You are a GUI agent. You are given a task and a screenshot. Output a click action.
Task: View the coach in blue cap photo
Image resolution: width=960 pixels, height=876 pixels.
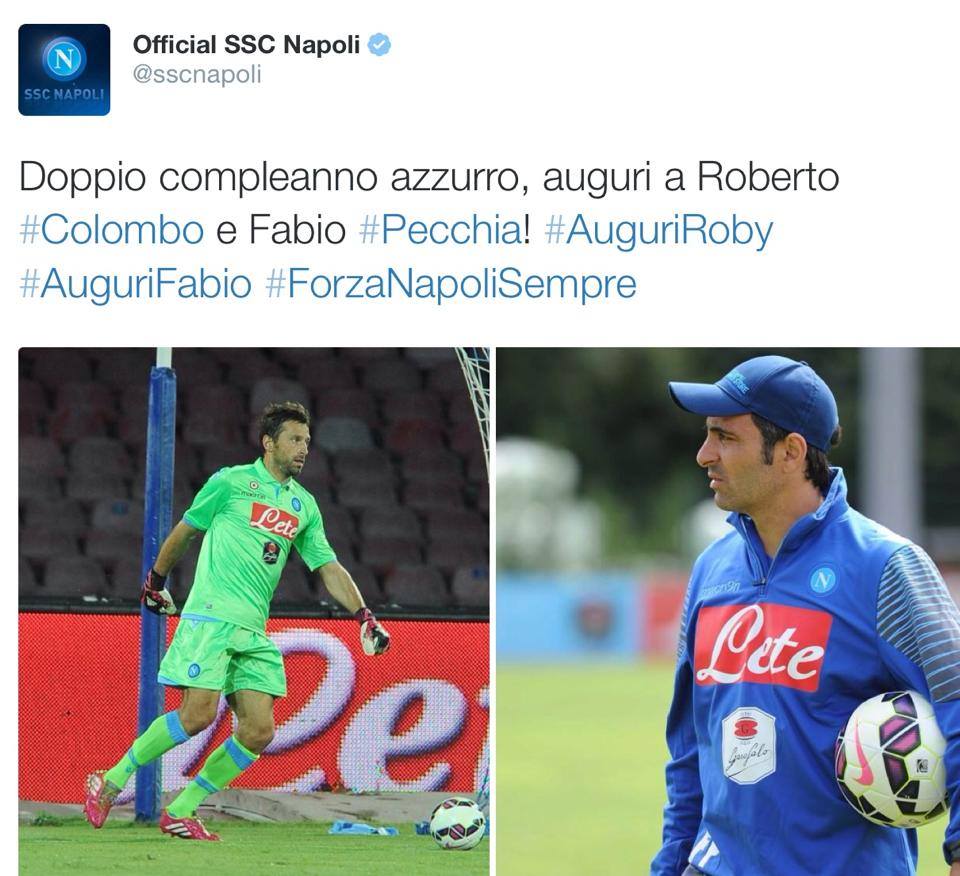click(728, 611)
